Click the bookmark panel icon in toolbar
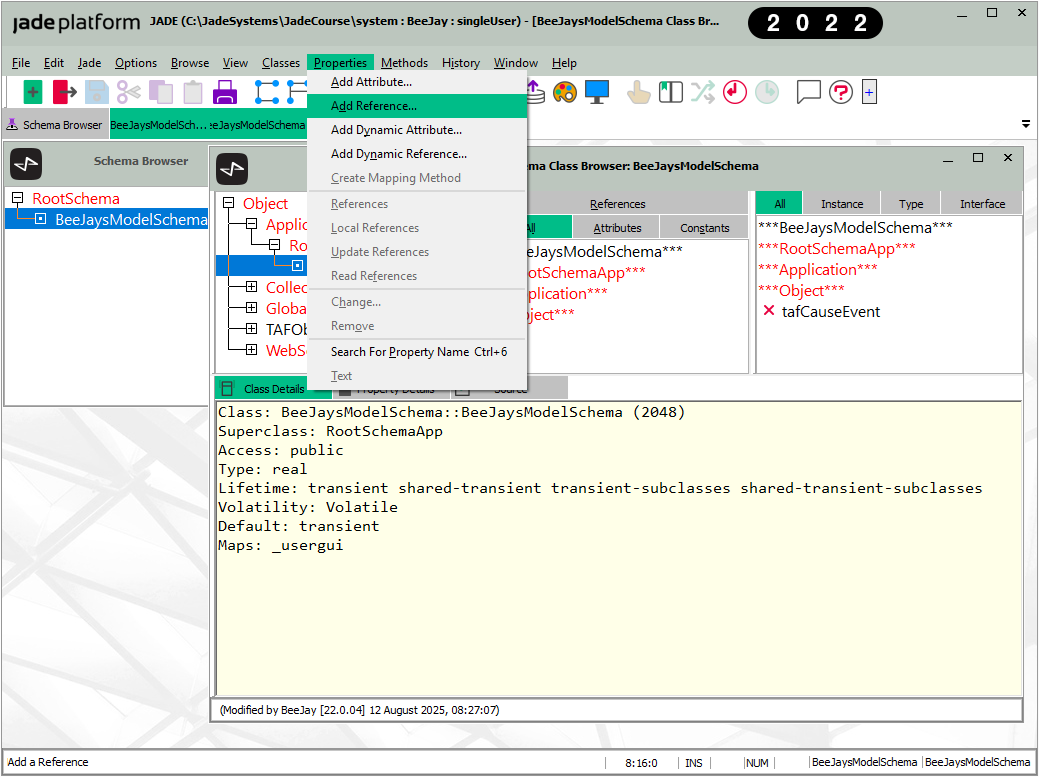 tap(671, 92)
